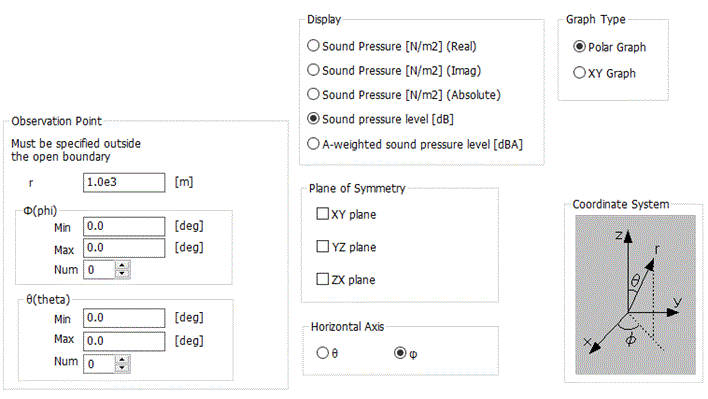Increase θ(theta) Num with up arrow
The image size is (708, 399).
tap(122, 360)
